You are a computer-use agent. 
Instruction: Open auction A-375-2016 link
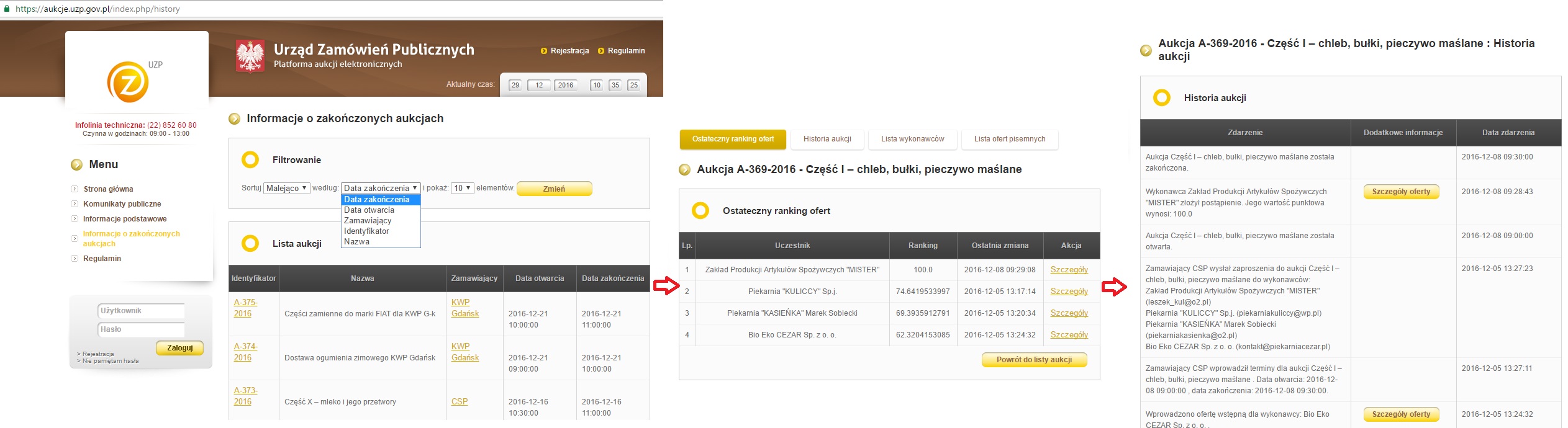pos(245,308)
